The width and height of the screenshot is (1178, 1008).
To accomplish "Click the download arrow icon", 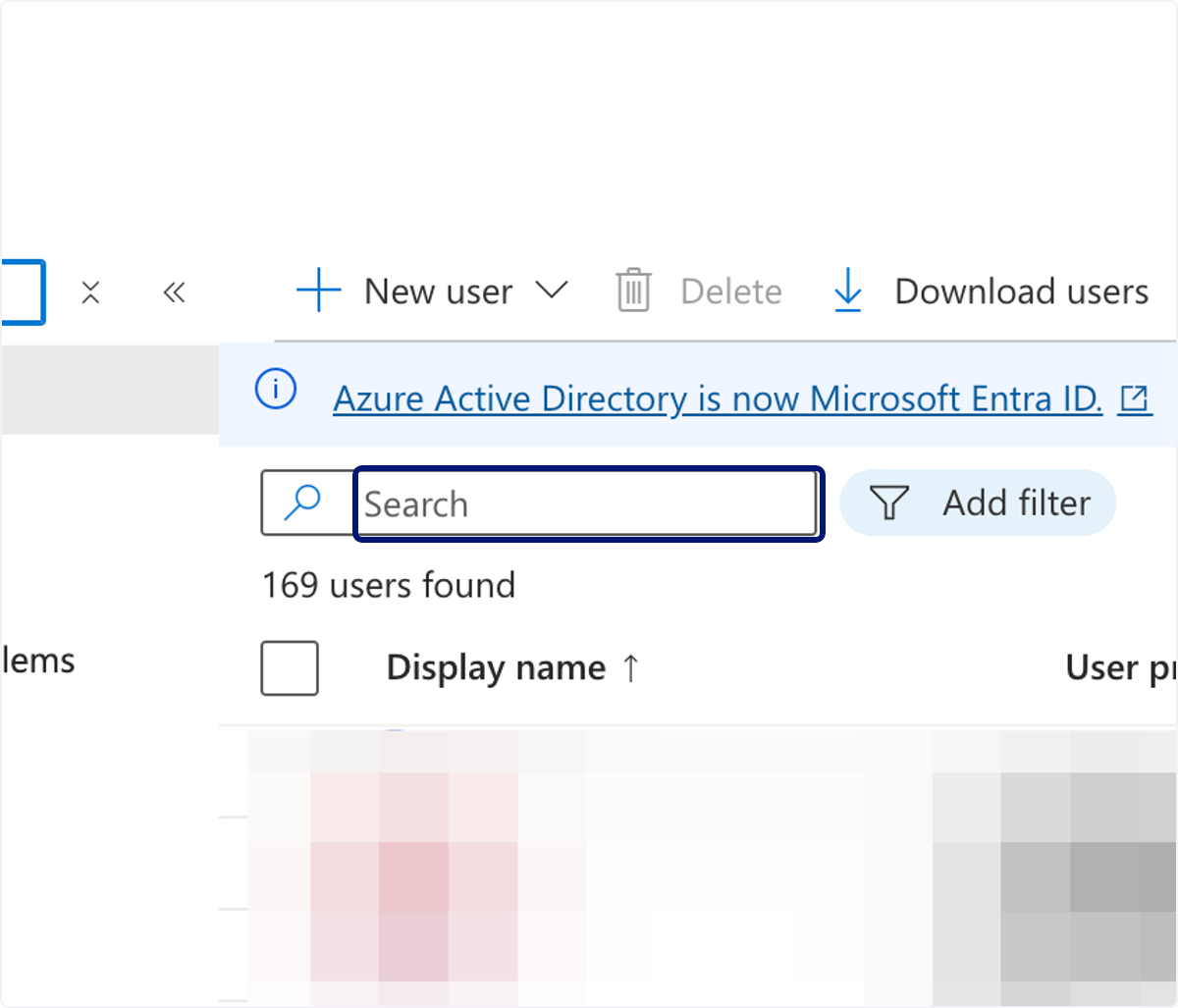I will 847,291.
